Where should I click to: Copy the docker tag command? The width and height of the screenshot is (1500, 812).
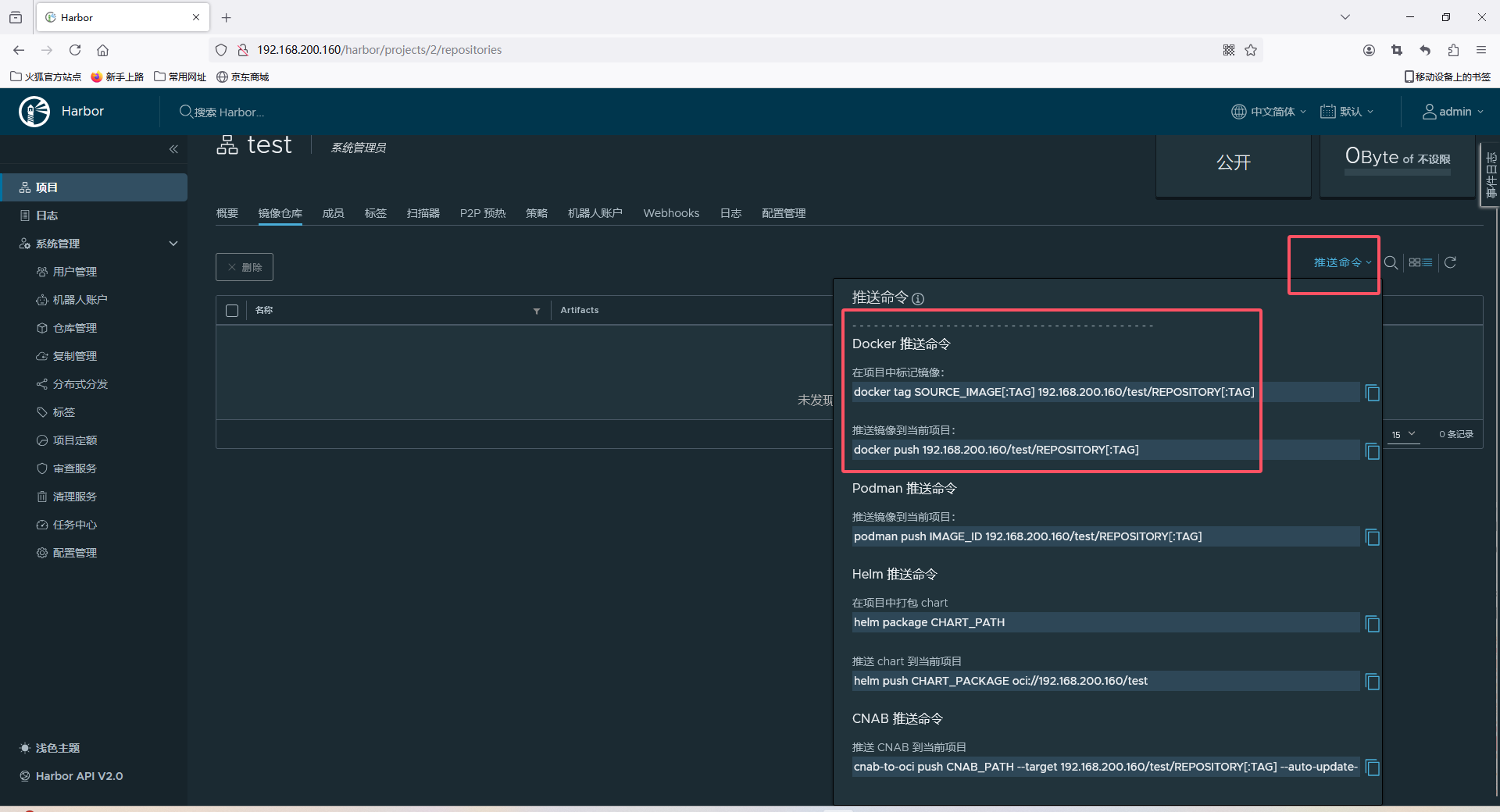tap(1372, 393)
